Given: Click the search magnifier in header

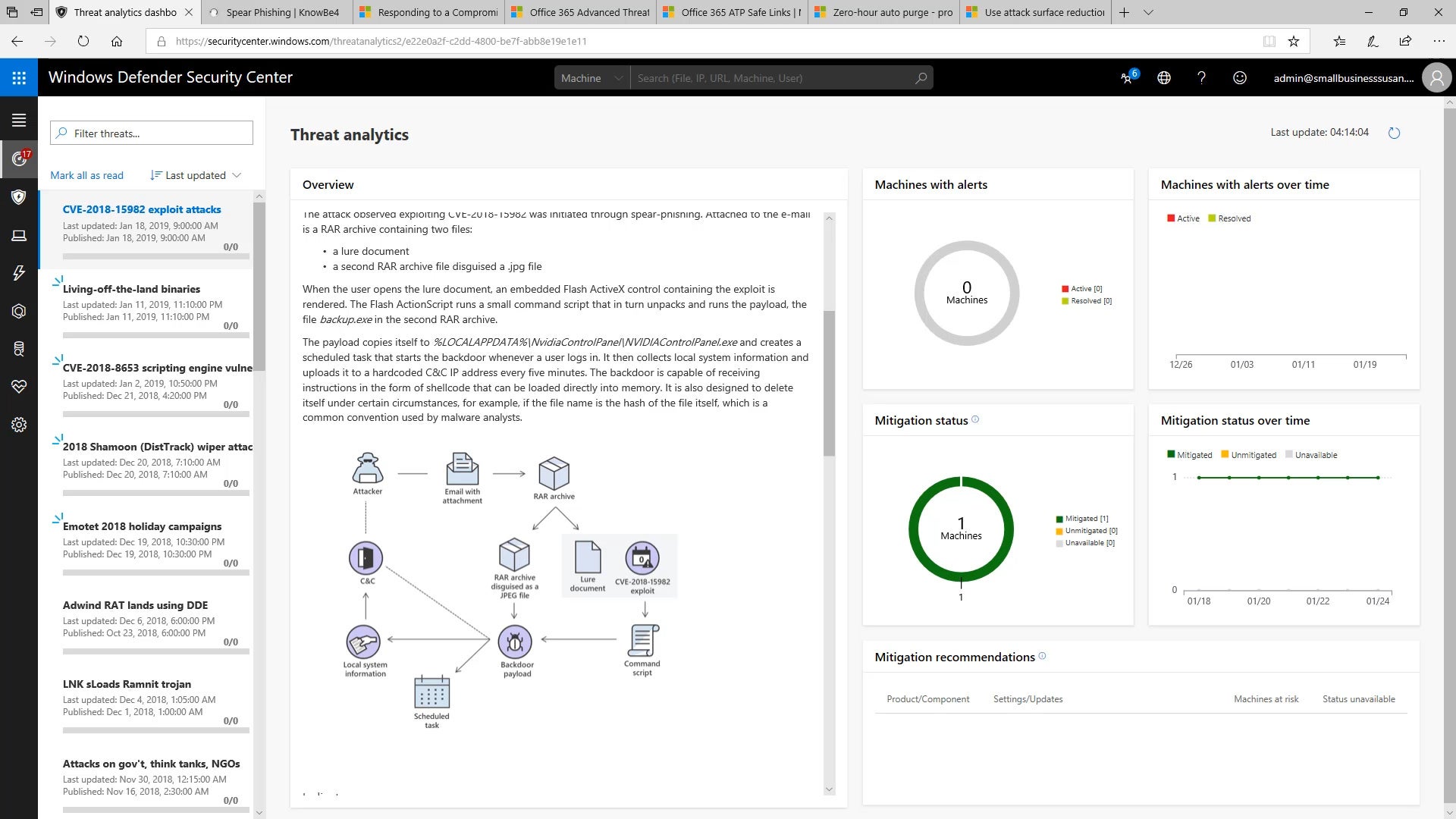Looking at the screenshot, I should pos(921,78).
